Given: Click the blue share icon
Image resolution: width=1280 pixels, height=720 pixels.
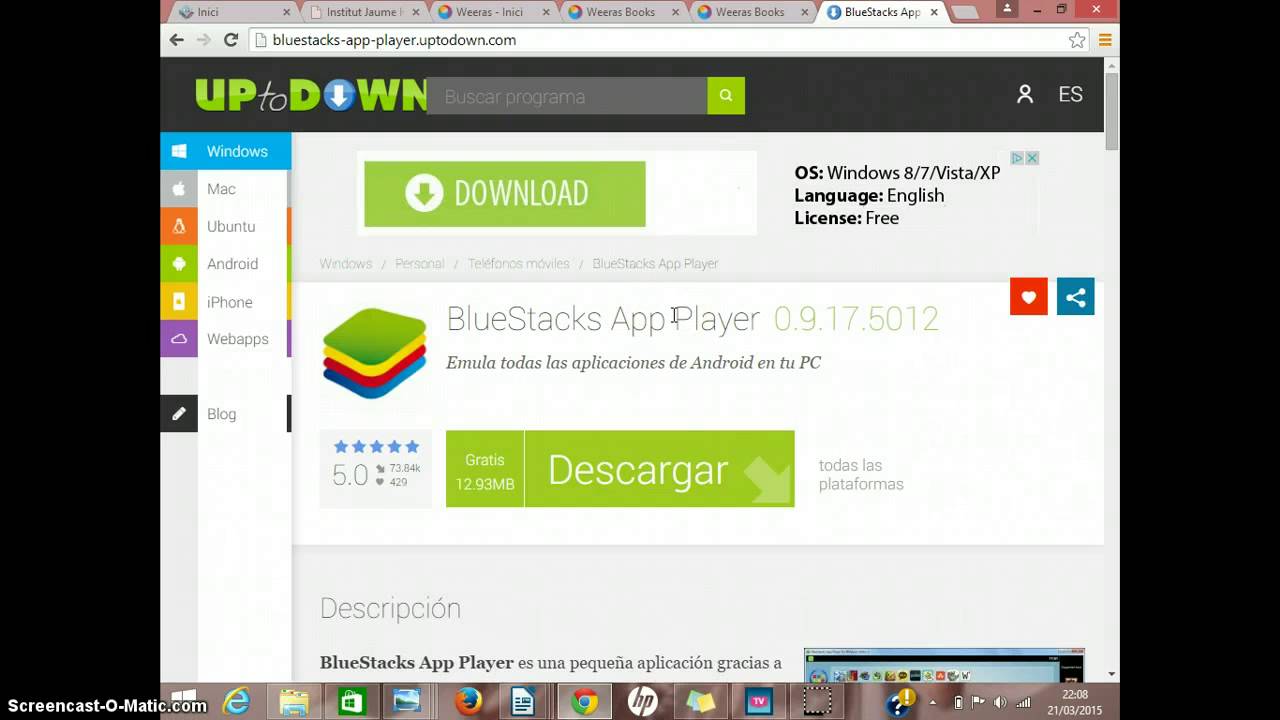Looking at the screenshot, I should (x=1076, y=297).
